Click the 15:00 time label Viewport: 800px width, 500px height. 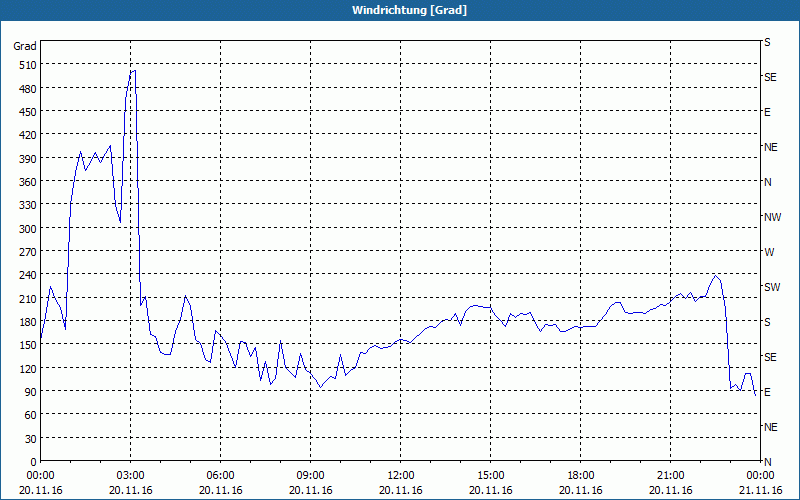490,476
